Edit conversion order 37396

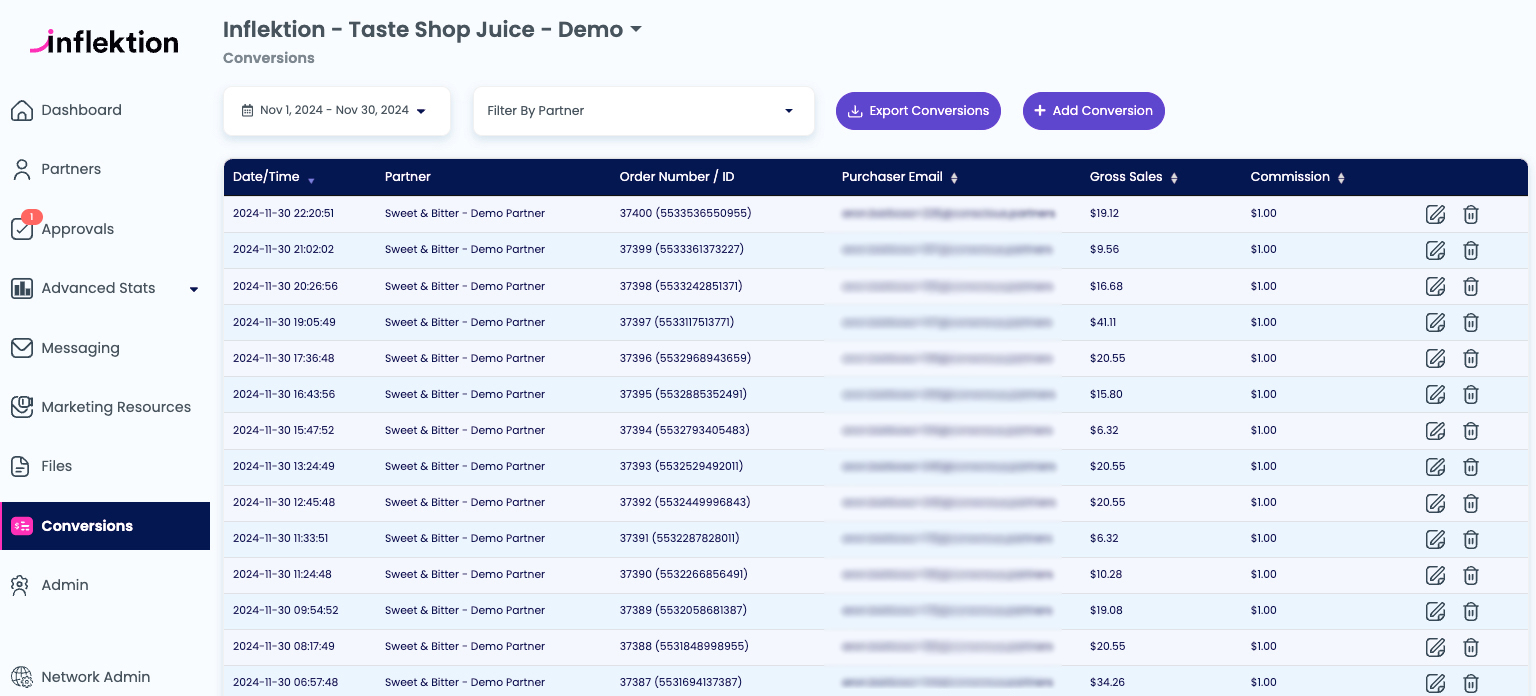pyautogui.click(x=1435, y=358)
